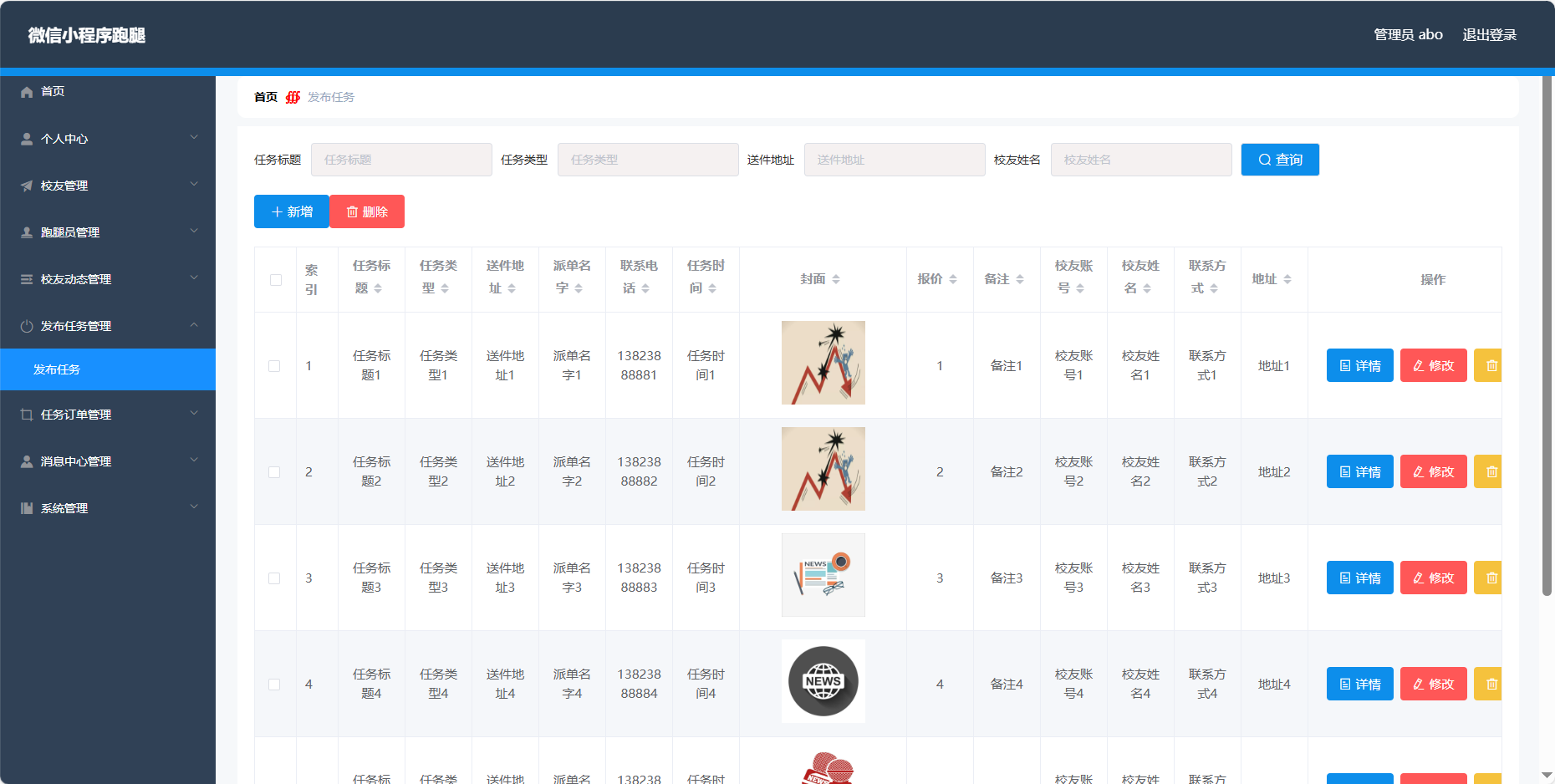Viewport: 1555px width, 784px height.
Task: Click the 校友动态管理 list icon
Action: pyautogui.click(x=27, y=279)
